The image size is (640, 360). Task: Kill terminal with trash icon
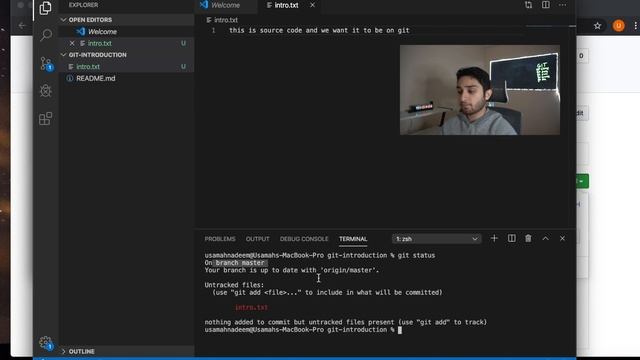pos(528,238)
